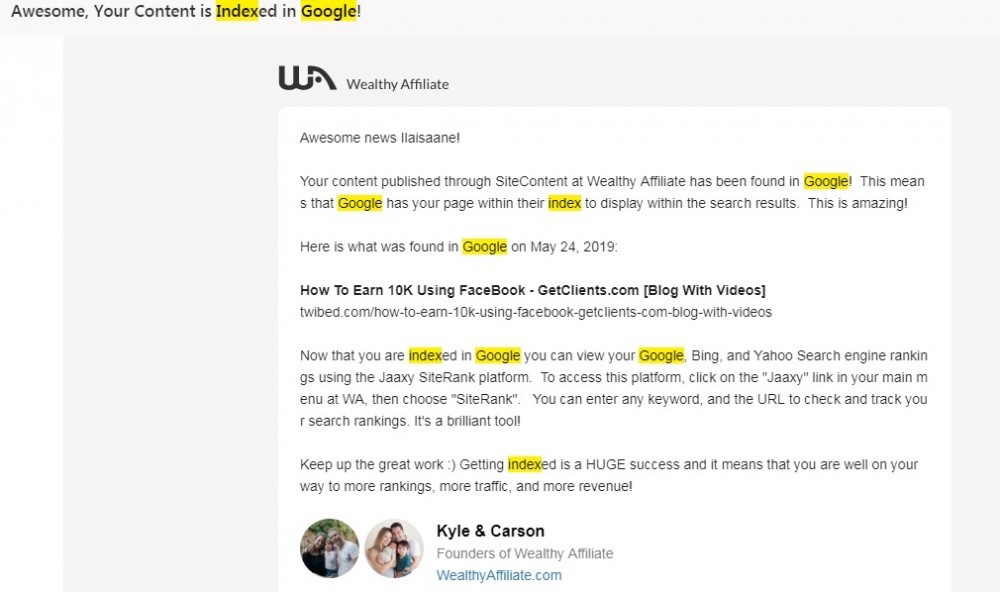Click the 'Wealthy Affiliate' brand text beside logo
Viewport: 1000px width, 592px height.
pos(397,84)
